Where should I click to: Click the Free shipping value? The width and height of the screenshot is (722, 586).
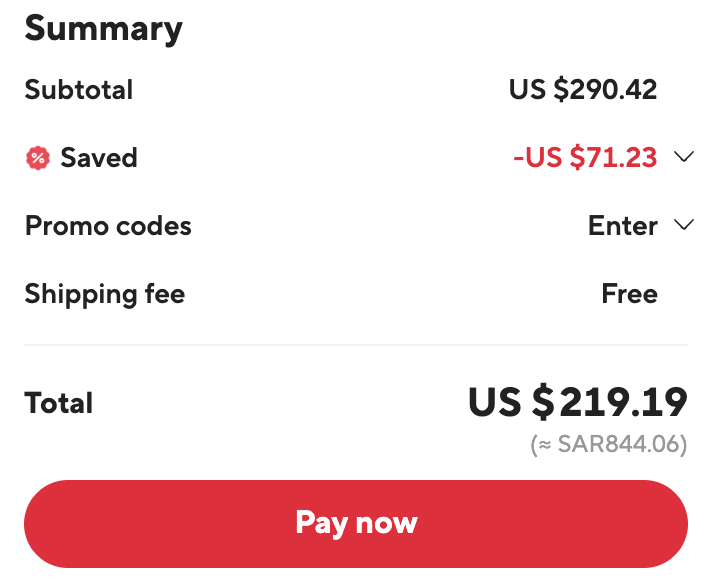[629, 294]
